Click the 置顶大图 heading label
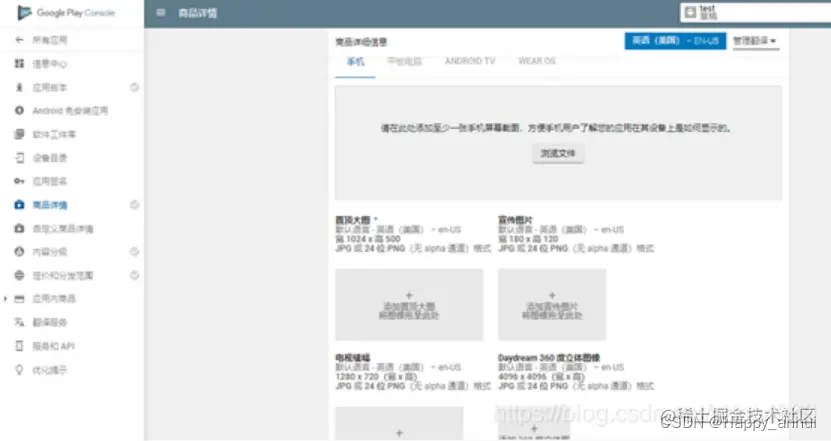This screenshot has width=831, height=441. coord(352,220)
